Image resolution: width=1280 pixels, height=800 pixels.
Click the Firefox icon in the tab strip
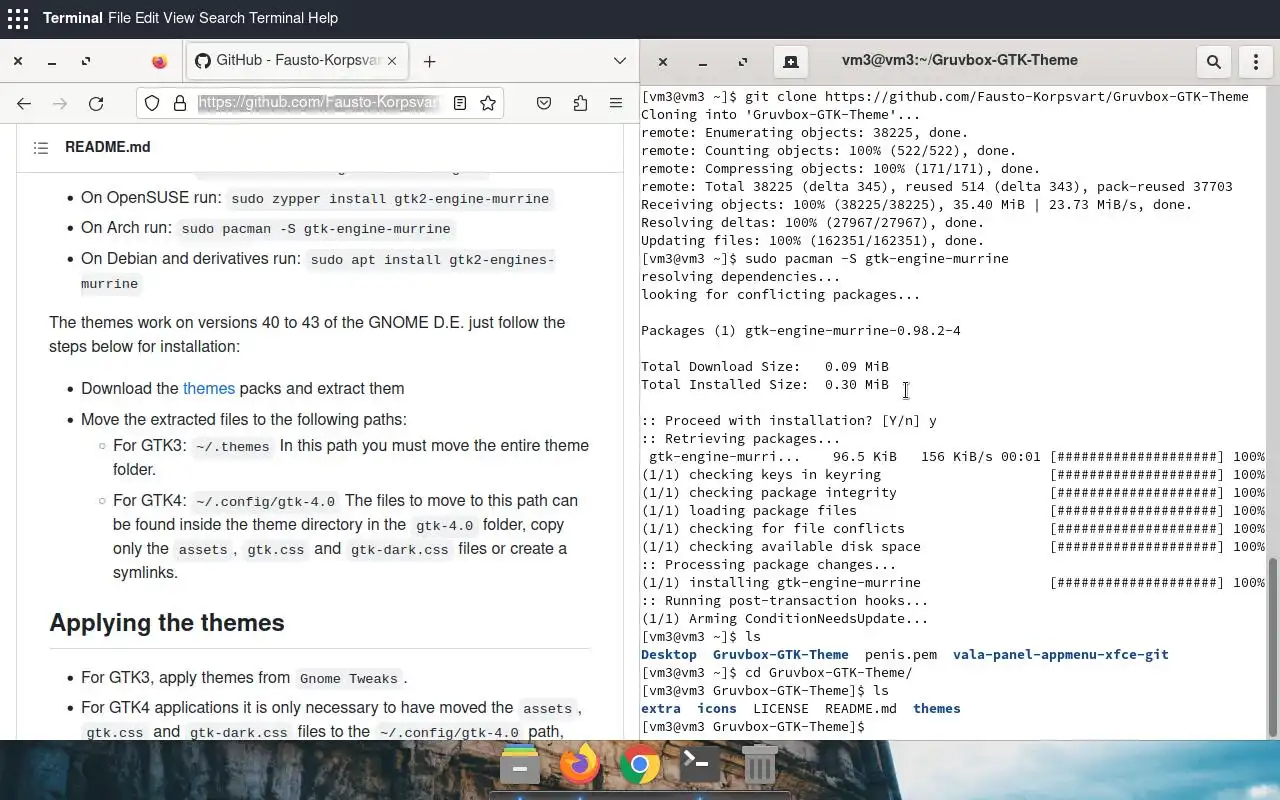[160, 61]
